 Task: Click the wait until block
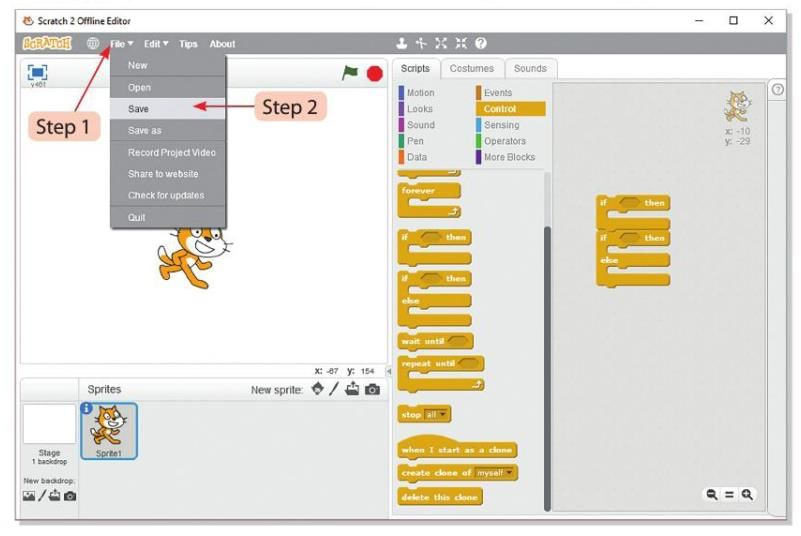click(x=435, y=341)
